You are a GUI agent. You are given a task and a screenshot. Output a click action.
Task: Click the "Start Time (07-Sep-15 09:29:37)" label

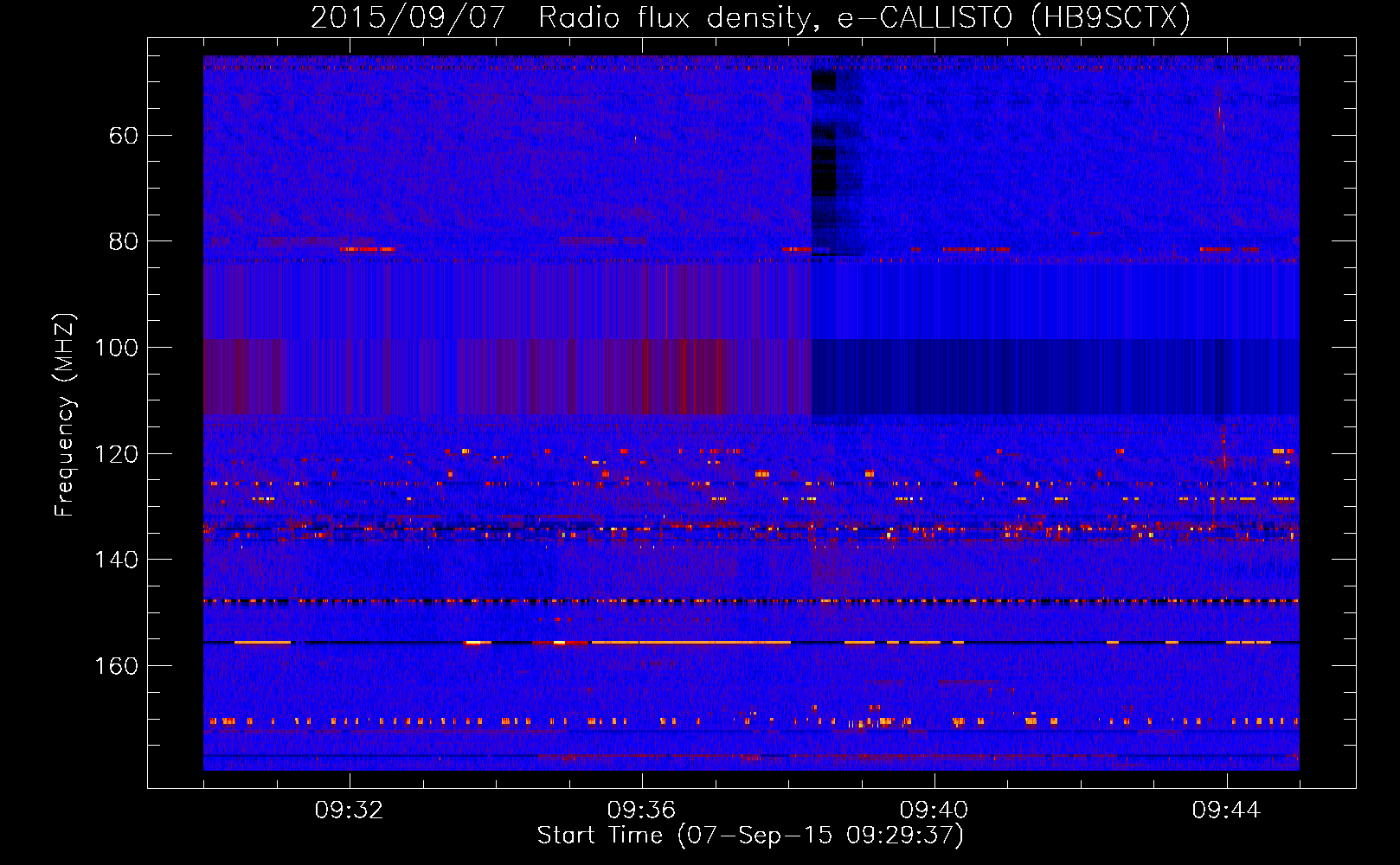coord(750,836)
